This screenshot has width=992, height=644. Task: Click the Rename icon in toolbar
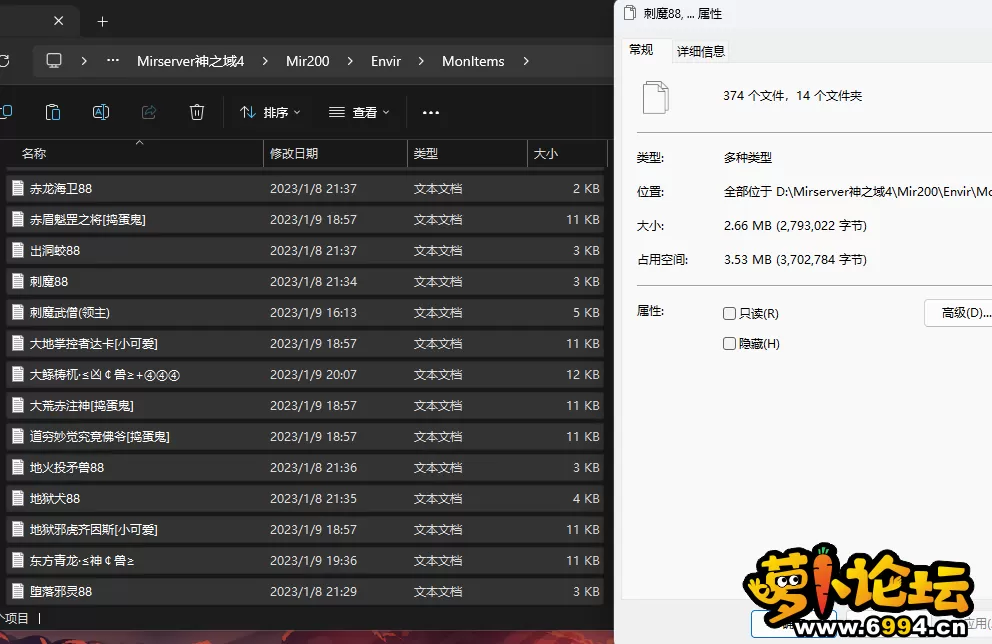101,112
